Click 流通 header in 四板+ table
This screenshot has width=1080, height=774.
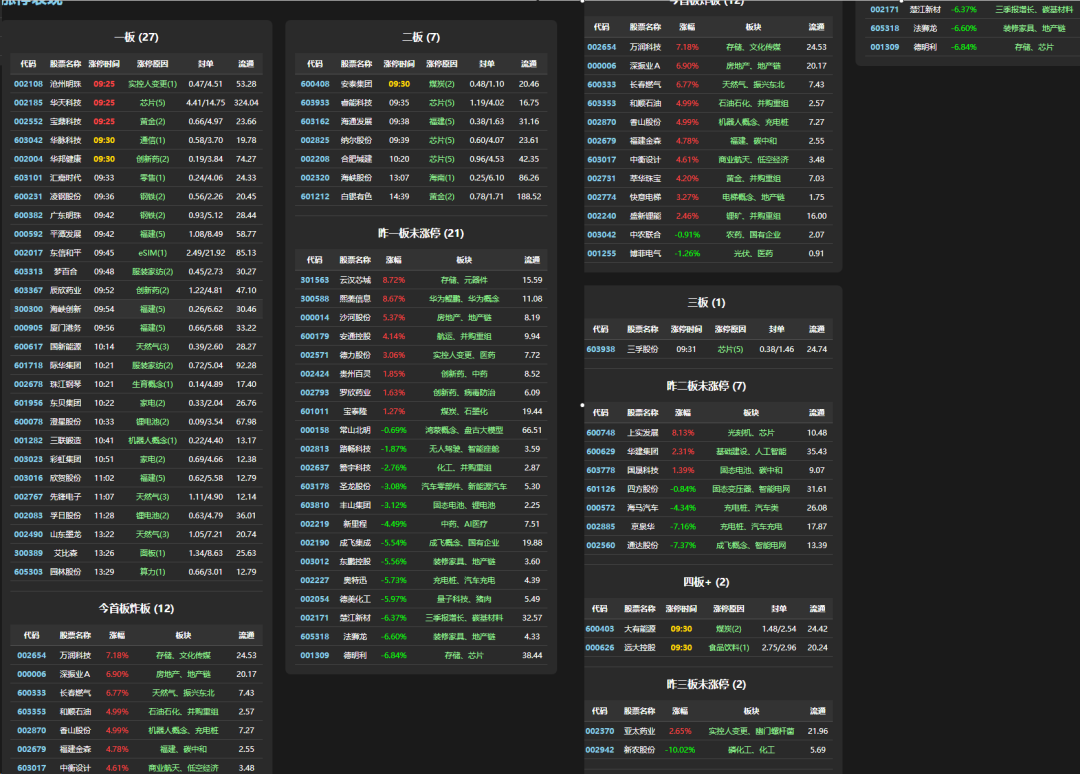pos(817,609)
